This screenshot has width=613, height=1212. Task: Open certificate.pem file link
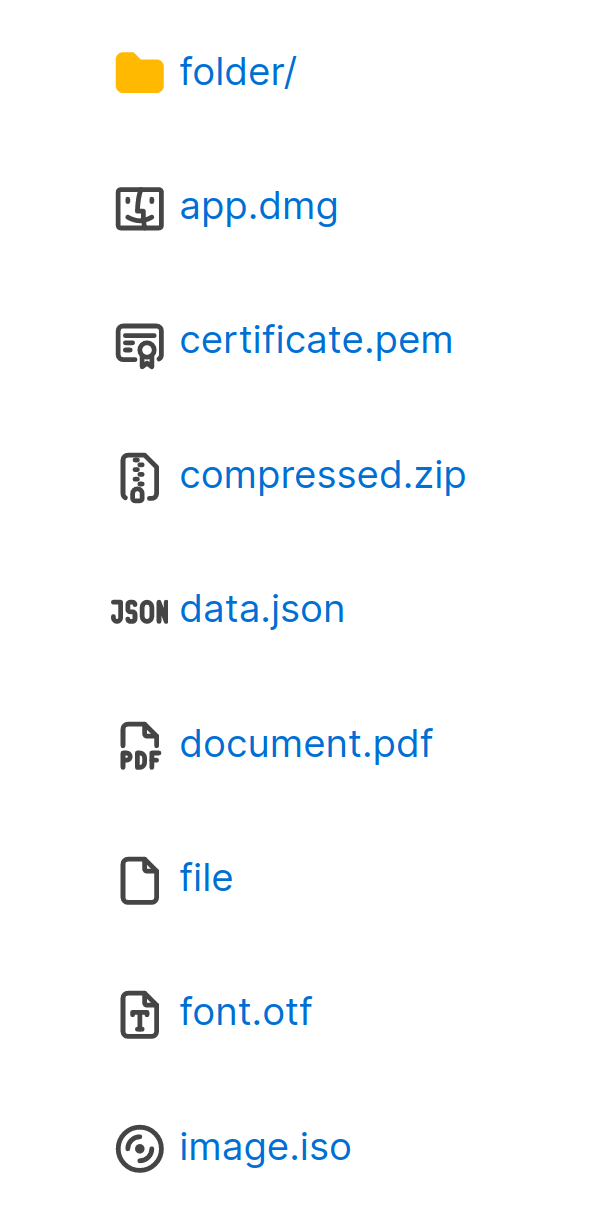pos(317,341)
